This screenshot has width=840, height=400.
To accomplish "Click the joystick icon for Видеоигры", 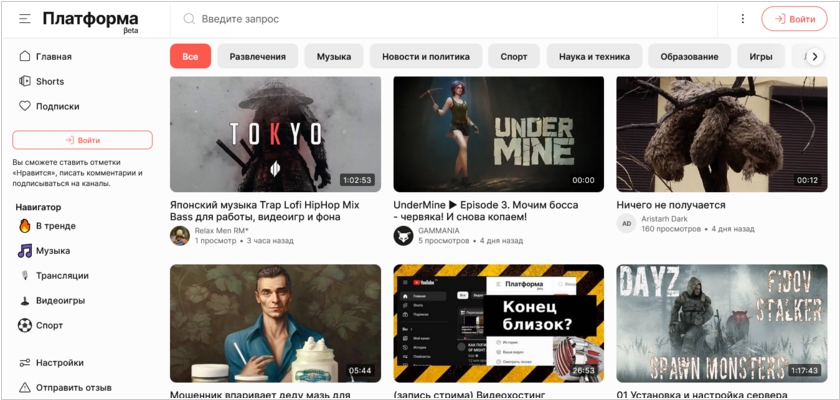I will click(x=25, y=300).
